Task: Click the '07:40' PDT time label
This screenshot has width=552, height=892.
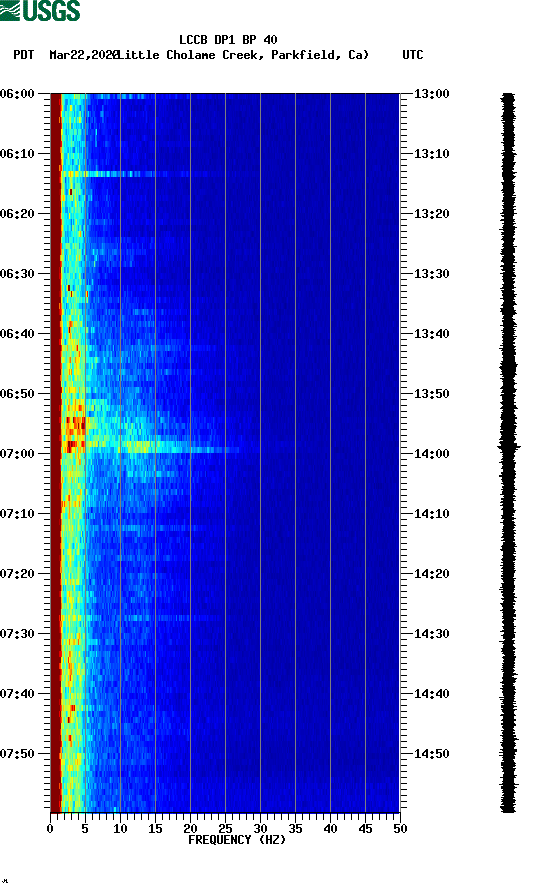Action: pyautogui.click(x=17, y=694)
